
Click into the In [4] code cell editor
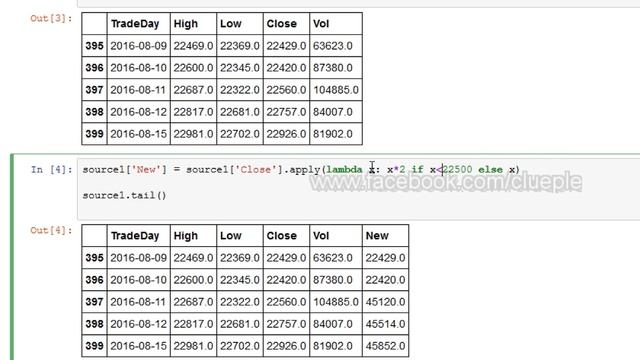[x=358, y=189]
